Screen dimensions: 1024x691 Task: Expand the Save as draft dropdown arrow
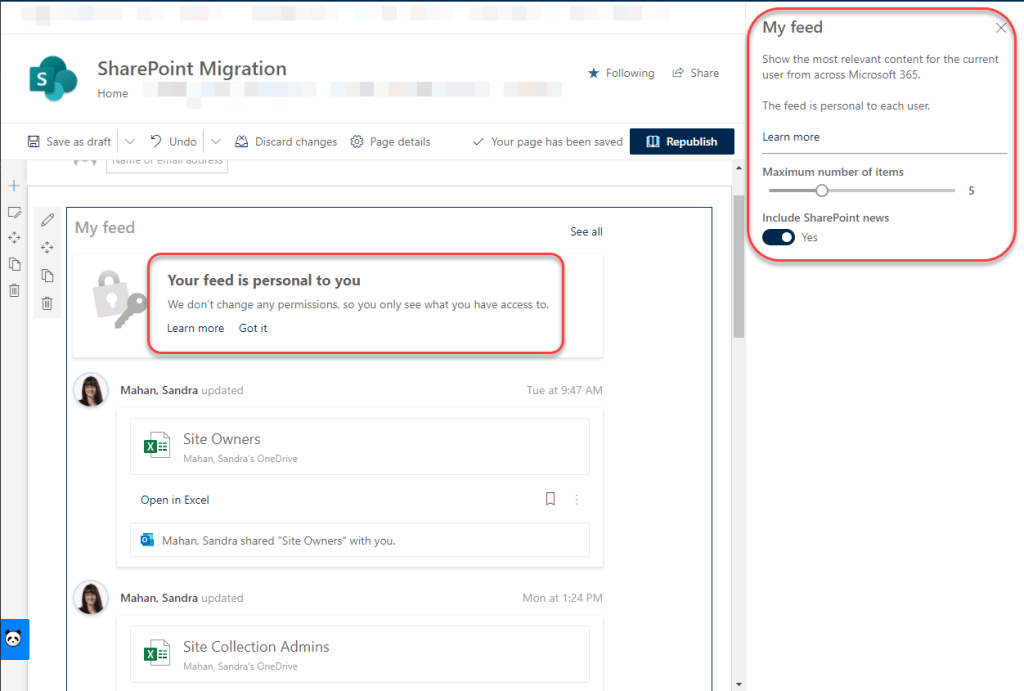point(130,142)
